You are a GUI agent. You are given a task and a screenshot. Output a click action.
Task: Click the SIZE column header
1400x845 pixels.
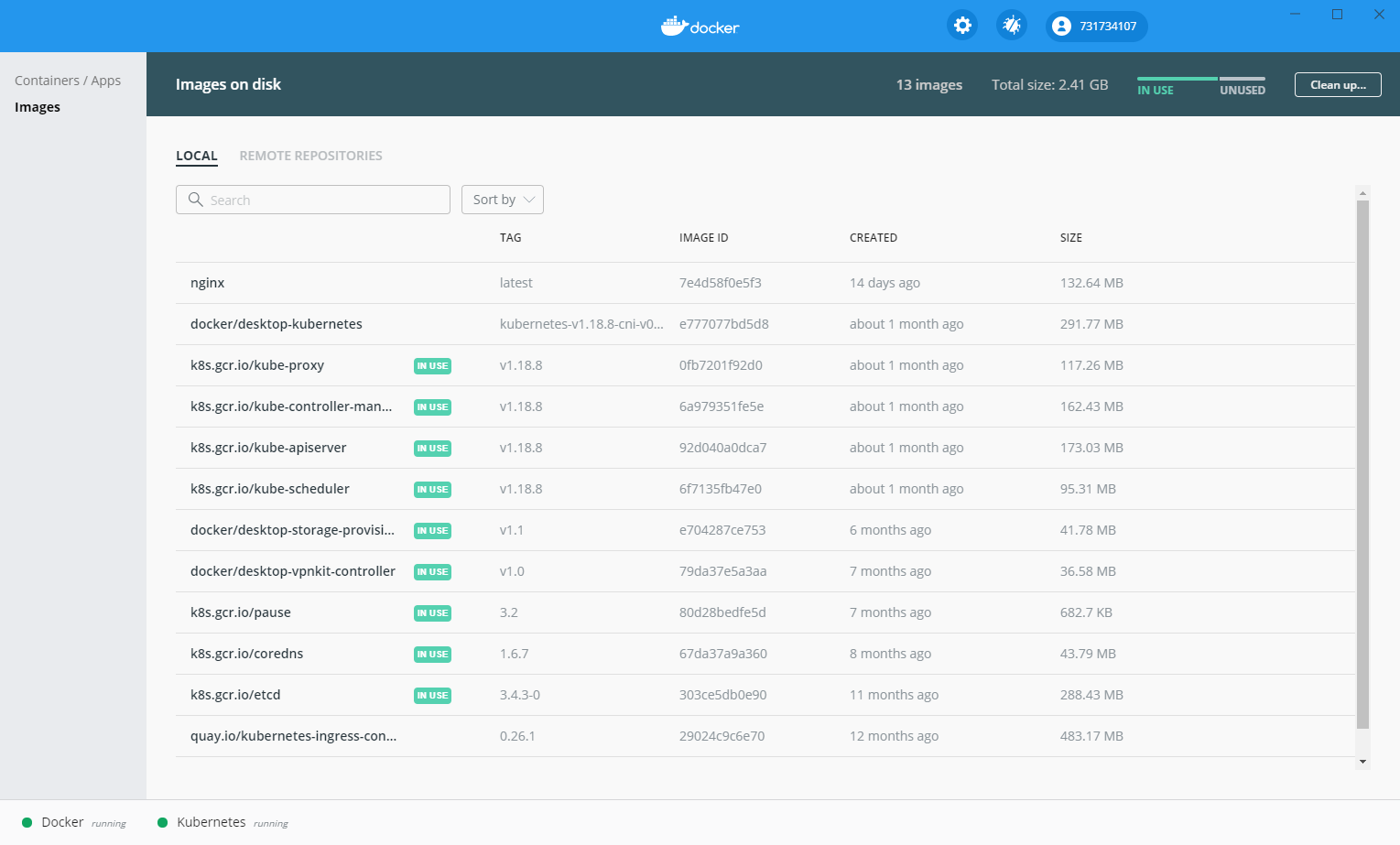click(x=1071, y=238)
